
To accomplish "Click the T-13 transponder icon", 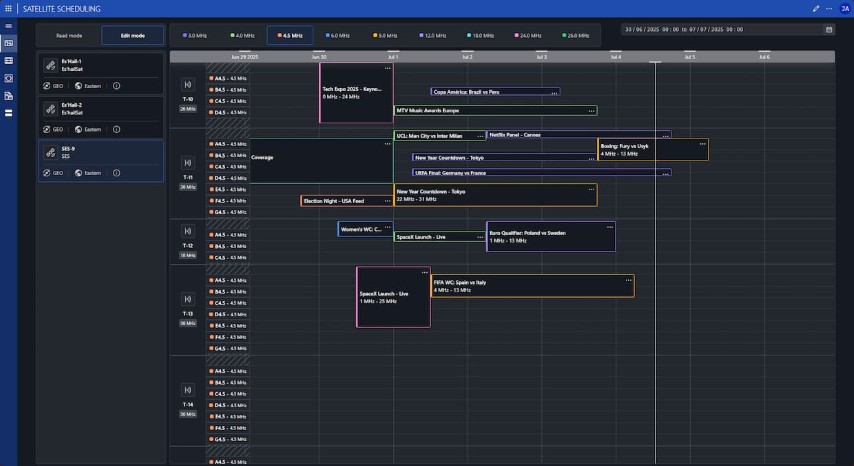I will (x=187, y=299).
